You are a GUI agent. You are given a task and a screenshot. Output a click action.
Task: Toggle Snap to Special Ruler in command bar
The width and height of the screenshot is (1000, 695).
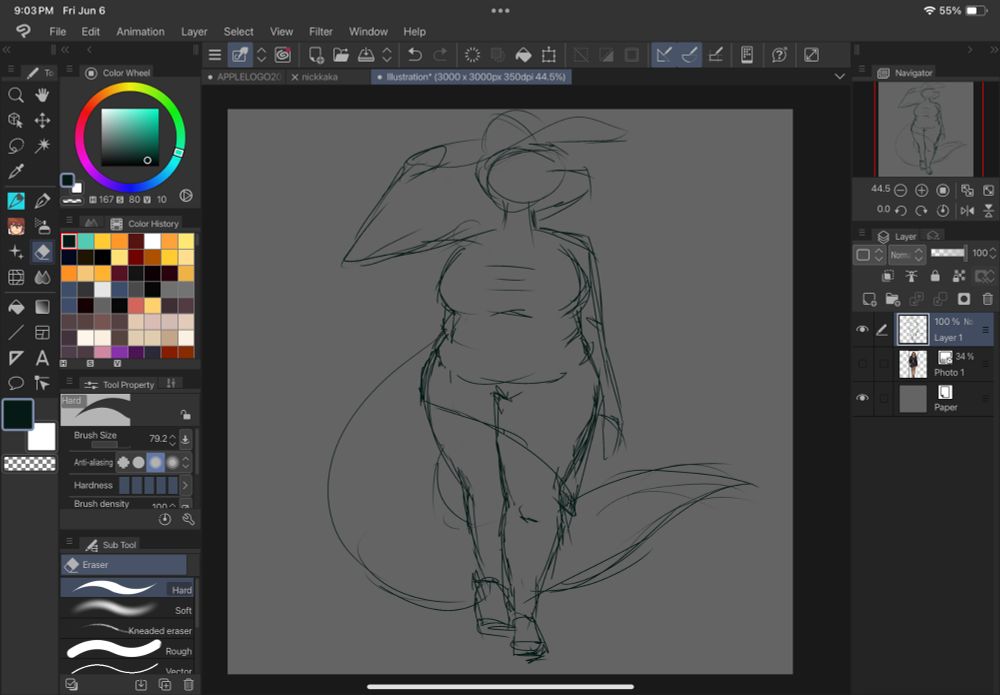[x=689, y=55]
